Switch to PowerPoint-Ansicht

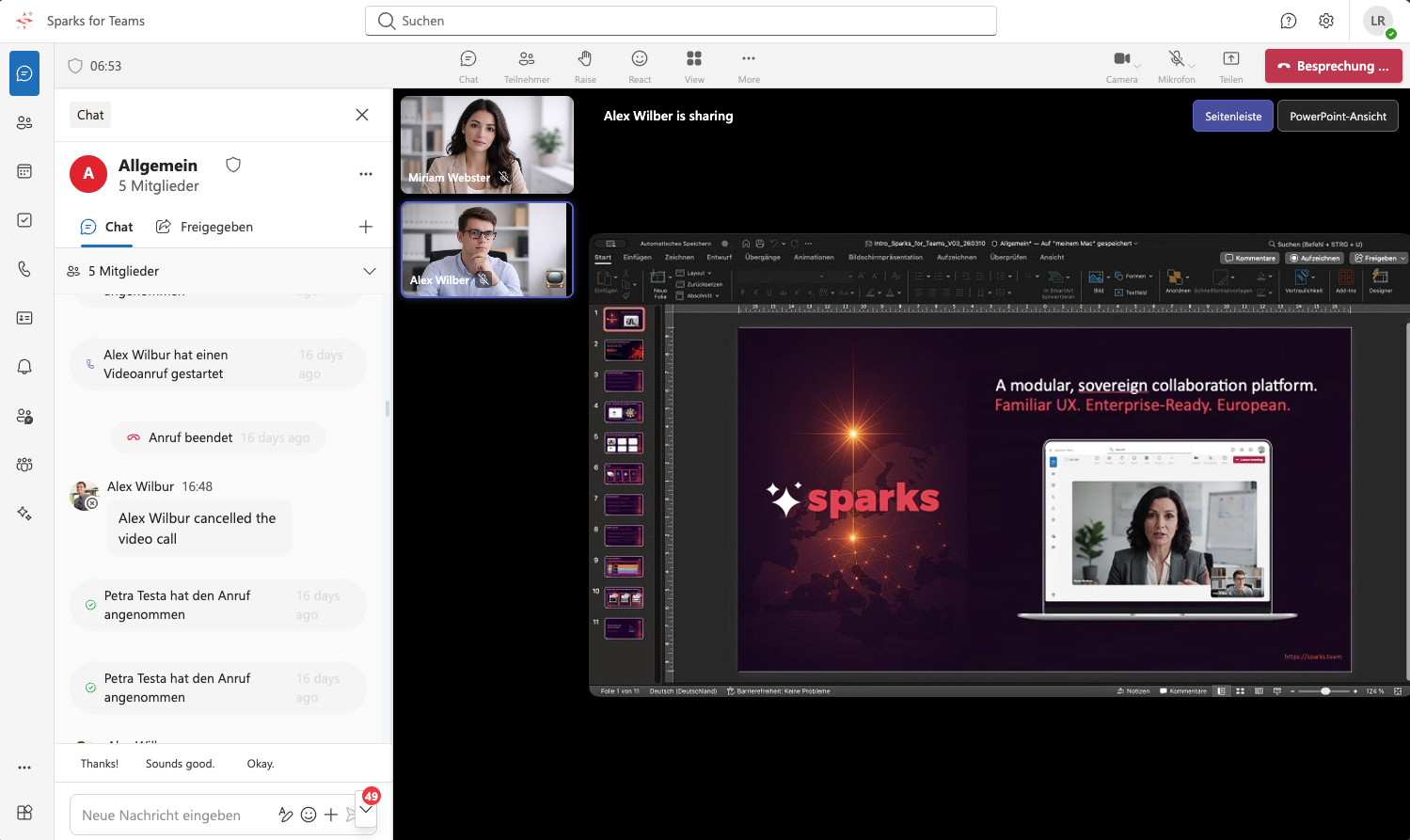coord(1338,117)
